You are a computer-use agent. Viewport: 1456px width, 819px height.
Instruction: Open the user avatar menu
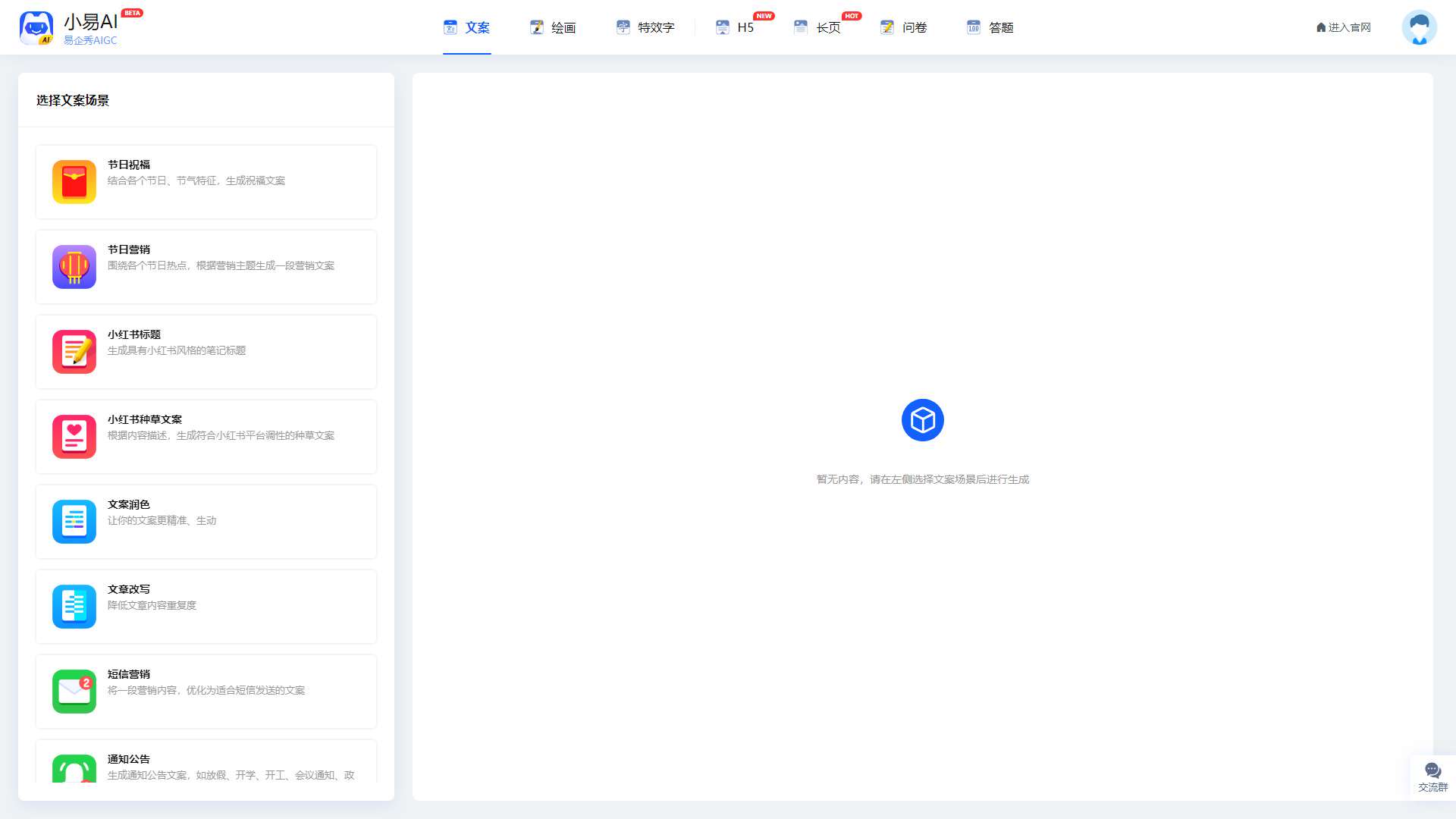pos(1420,27)
